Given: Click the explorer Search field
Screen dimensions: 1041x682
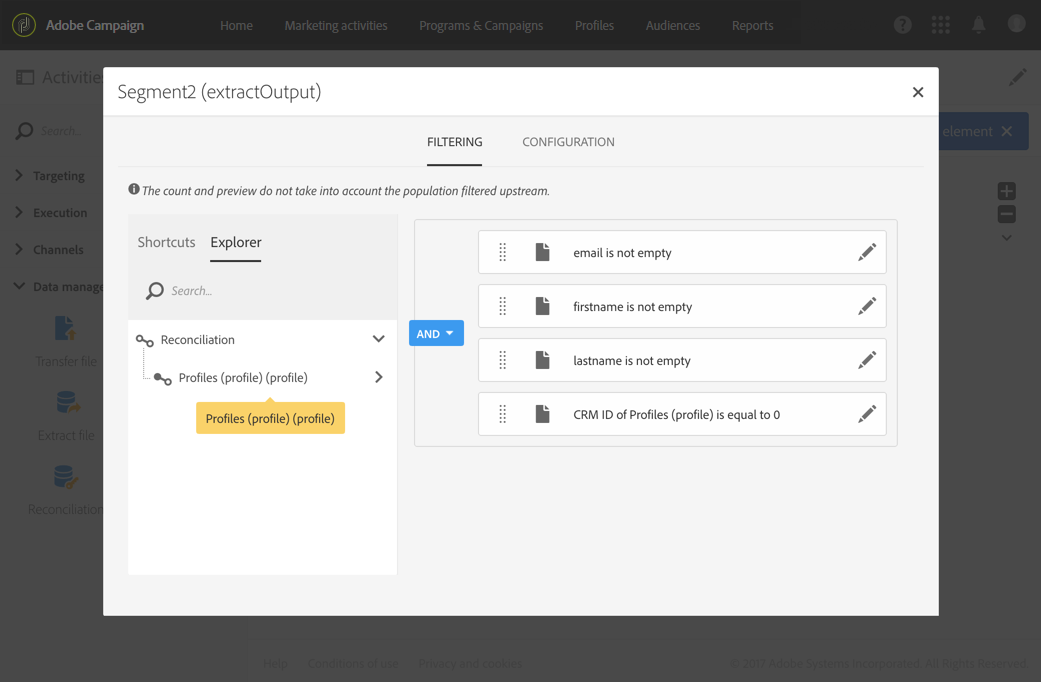Looking at the screenshot, I should point(270,291).
